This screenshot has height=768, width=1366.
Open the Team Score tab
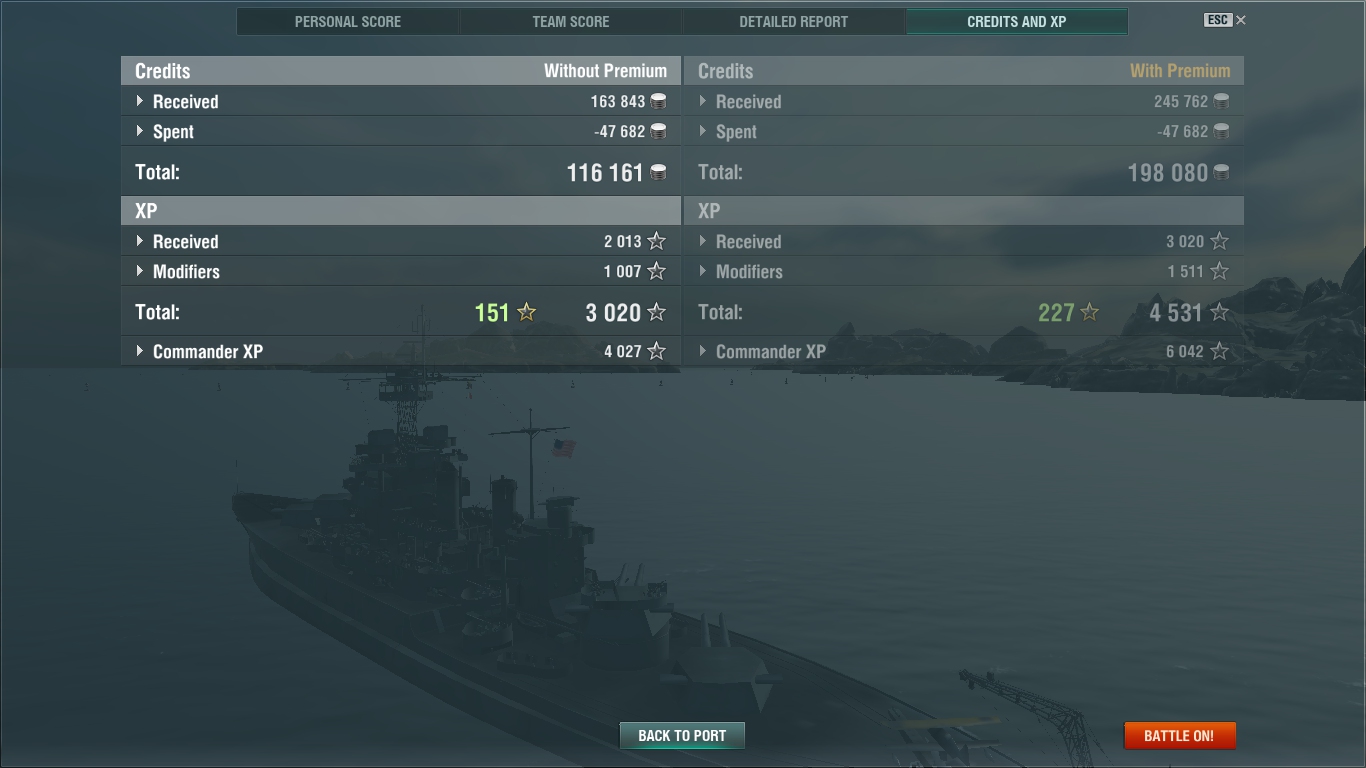pos(571,21)
